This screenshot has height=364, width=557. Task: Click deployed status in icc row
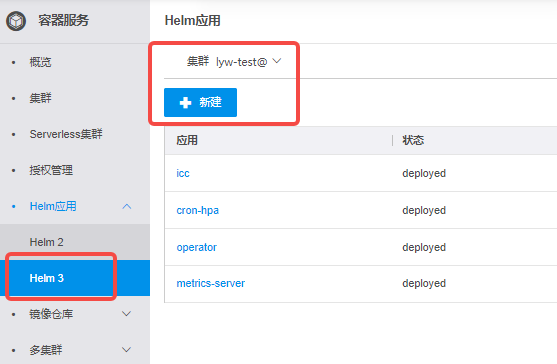(x=424, y=173)
